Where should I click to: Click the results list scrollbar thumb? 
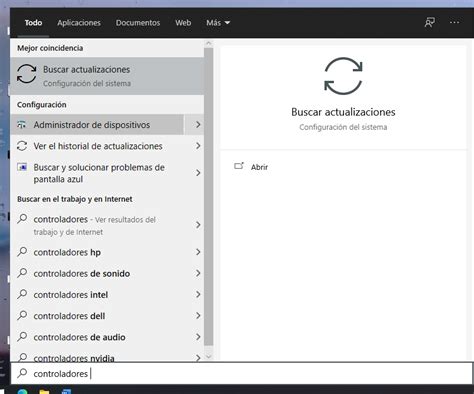(x=209, y=197)
